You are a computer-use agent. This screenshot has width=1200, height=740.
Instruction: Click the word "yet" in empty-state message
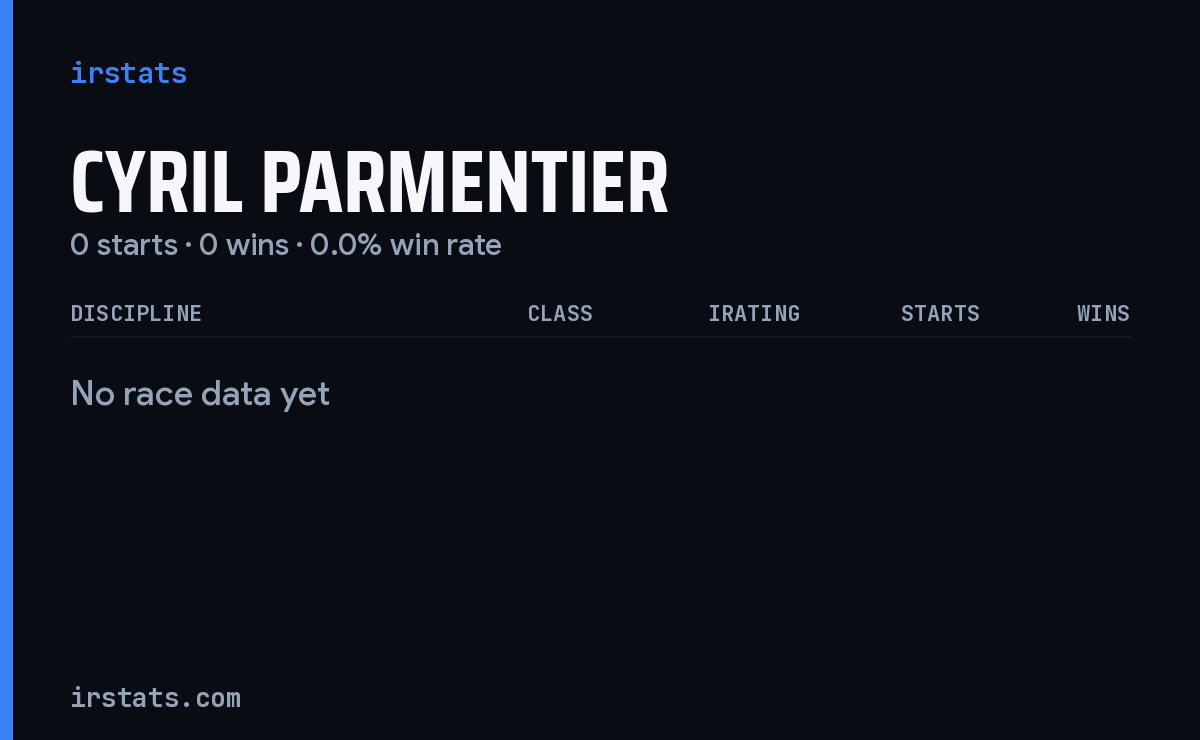(305, 396)
